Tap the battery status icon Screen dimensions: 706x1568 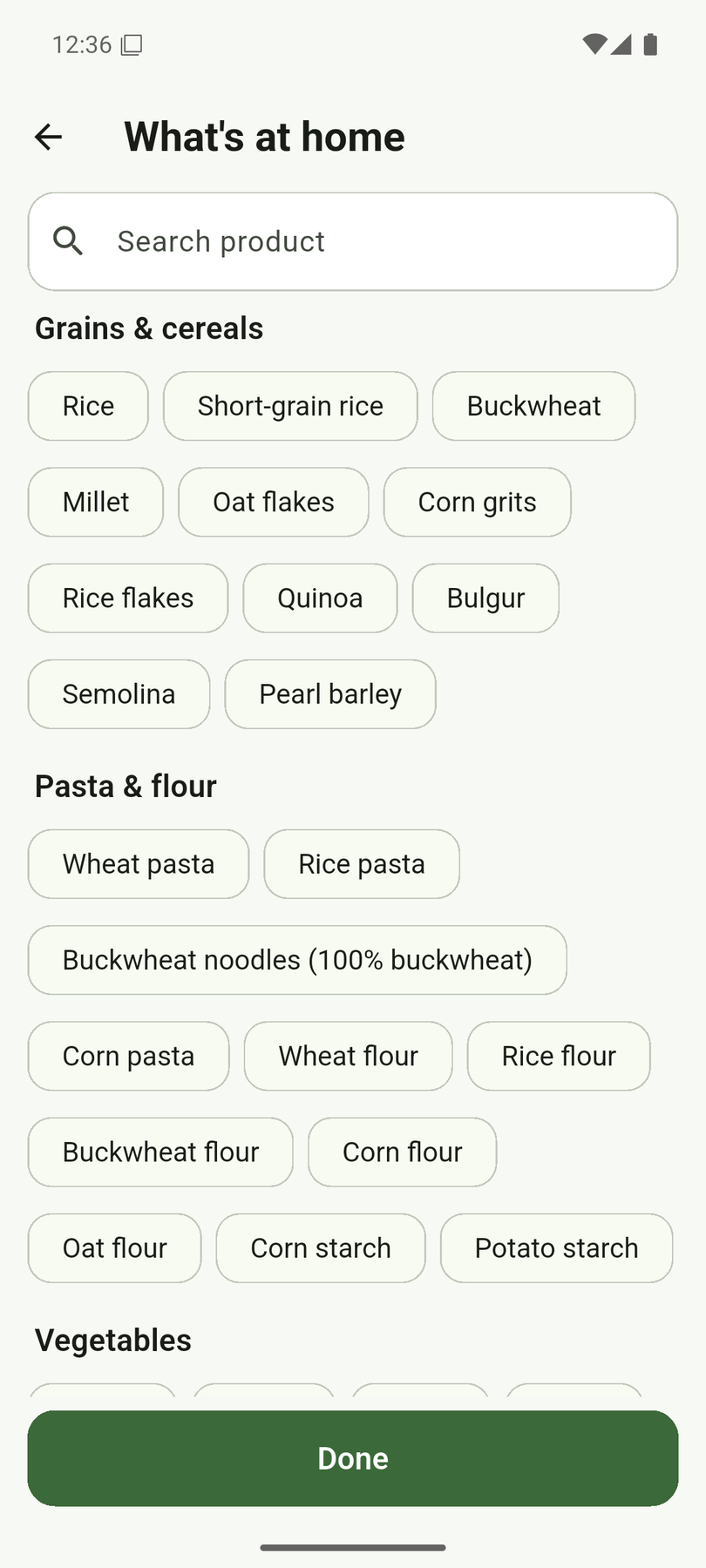650,44
